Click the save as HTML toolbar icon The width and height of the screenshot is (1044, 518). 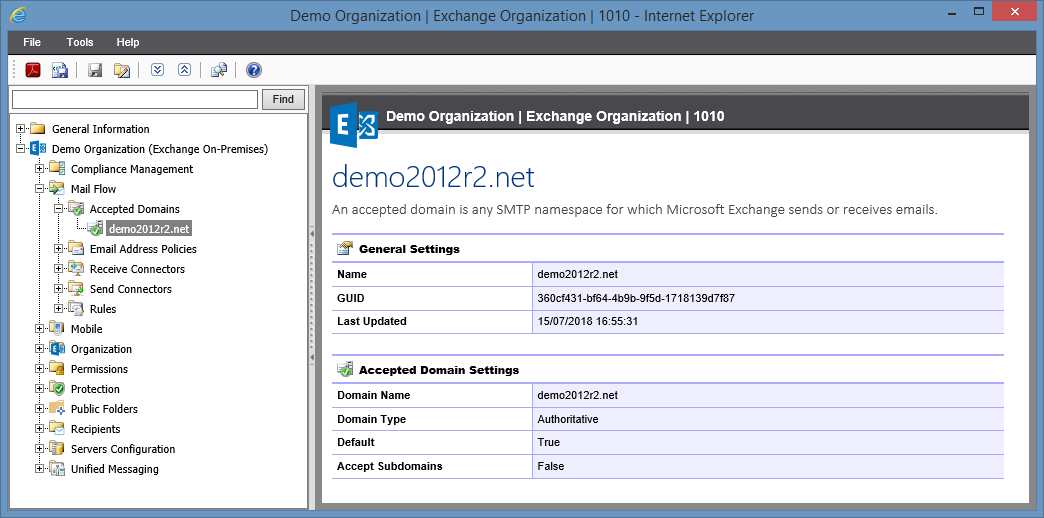[60, 70]
